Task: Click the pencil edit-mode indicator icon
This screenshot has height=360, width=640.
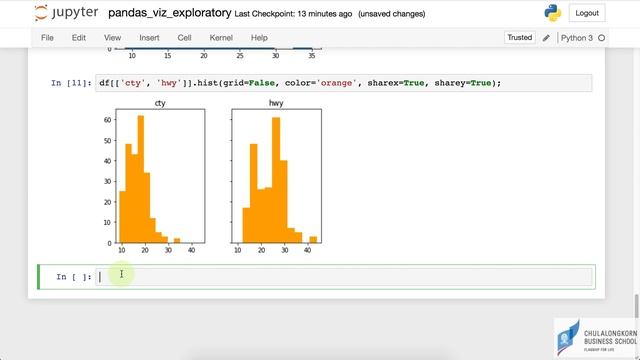Action: click(546, 38)
